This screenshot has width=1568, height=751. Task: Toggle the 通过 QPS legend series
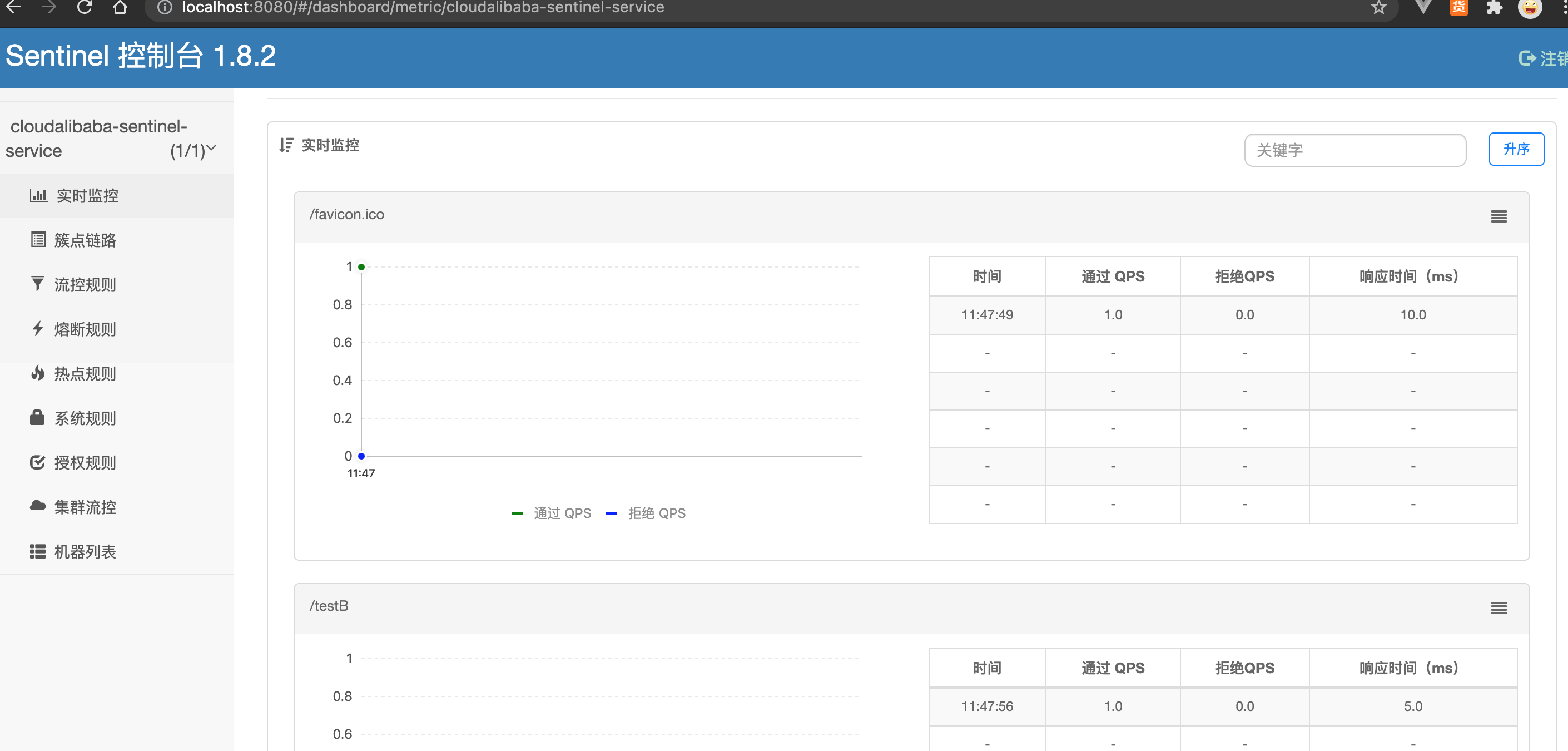(x=552, y=513)
